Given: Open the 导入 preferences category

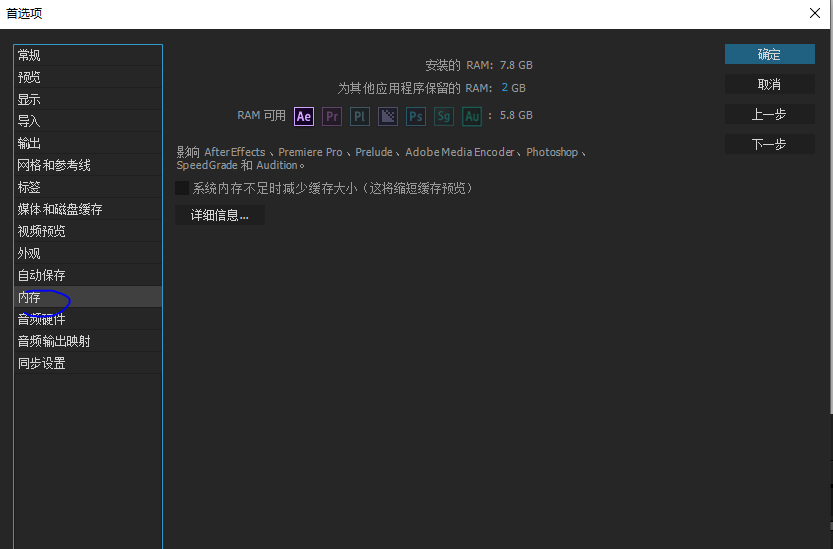Looking at the screenshot, I should click(x=88, y=121).
